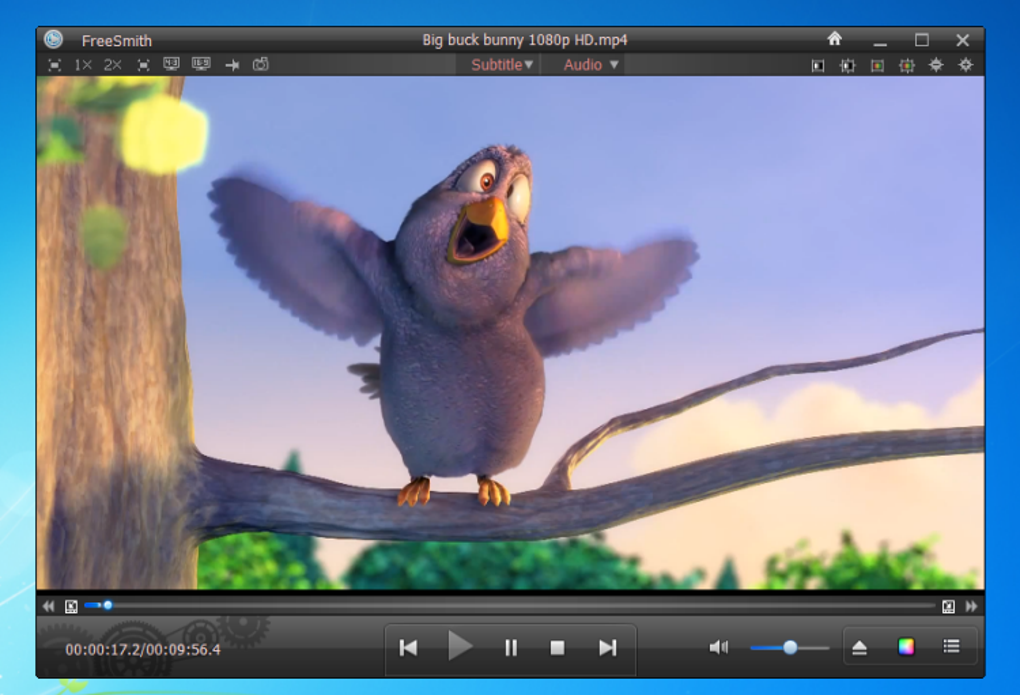Open the Subtitle dropdown
Image resolution: width=1020 pixels, height=695 pixels.
coord(502,65)
